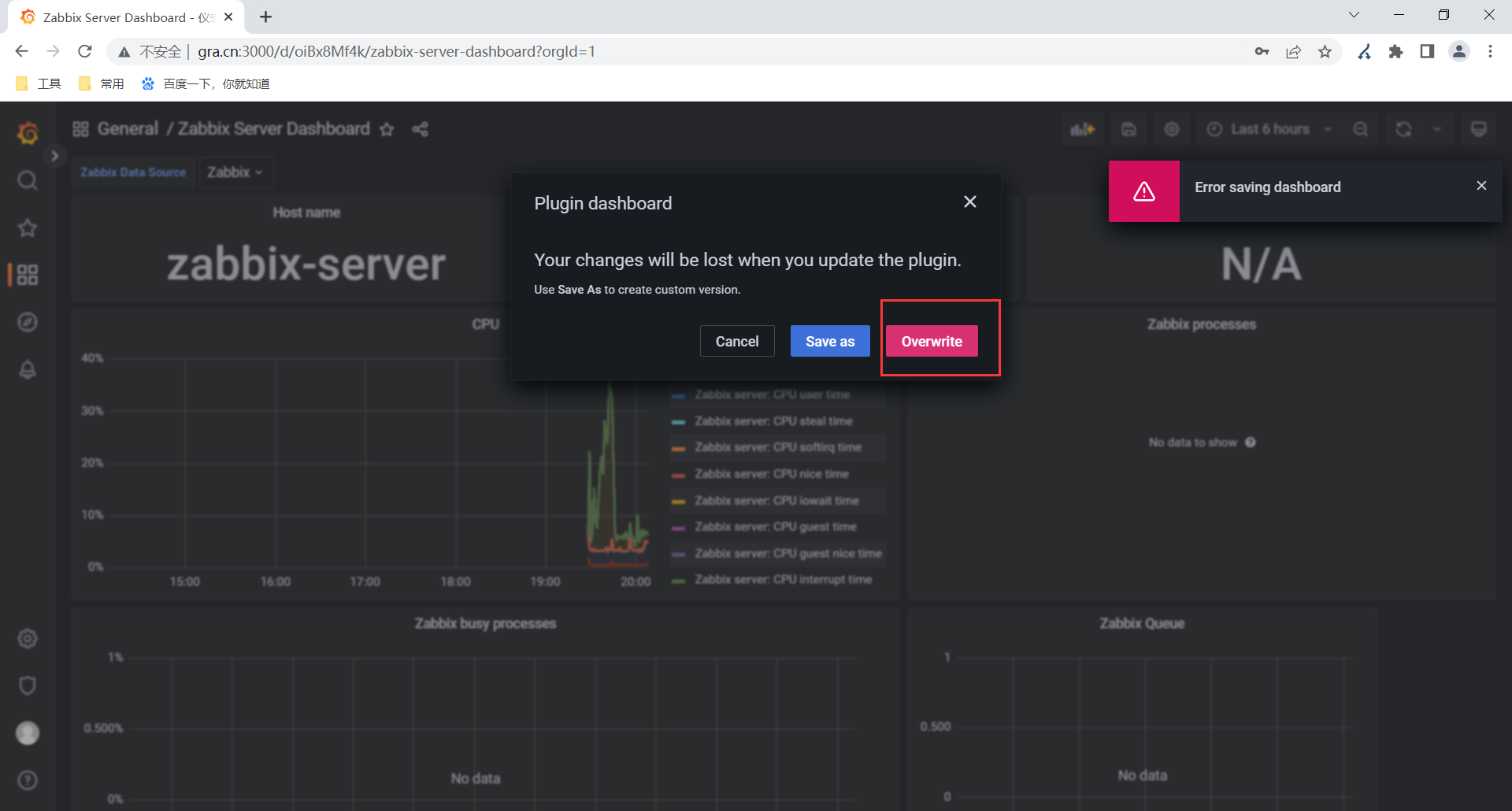Click the General folder breadcrumb link
Image resolution: width=1512 pixels, height=811 pixels.
pos(128,129)
